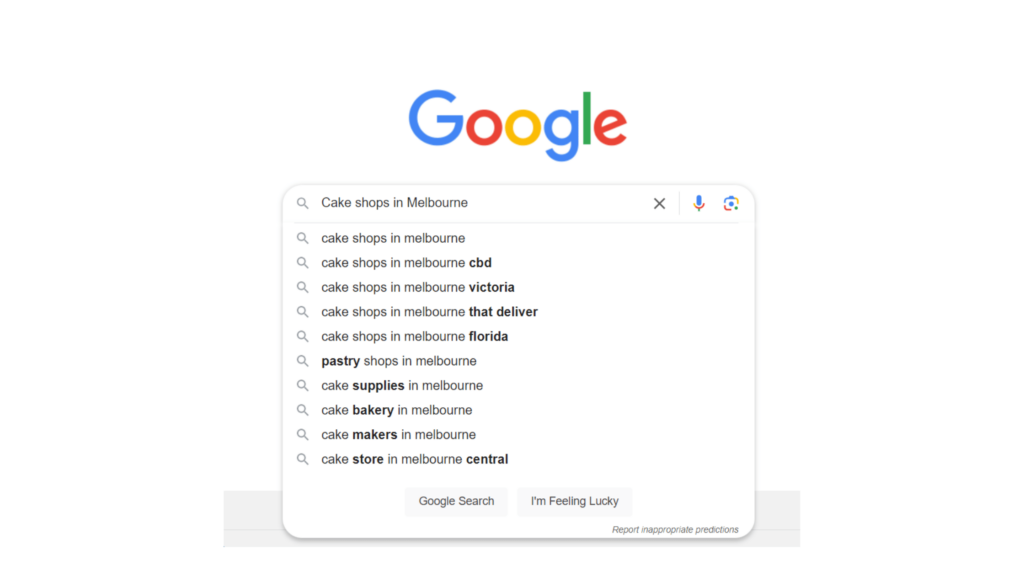Viewport: 1024px width, 576px height.
Task: Open Google Lens image search
Action: pyautogui.click(x=730, y=203)
